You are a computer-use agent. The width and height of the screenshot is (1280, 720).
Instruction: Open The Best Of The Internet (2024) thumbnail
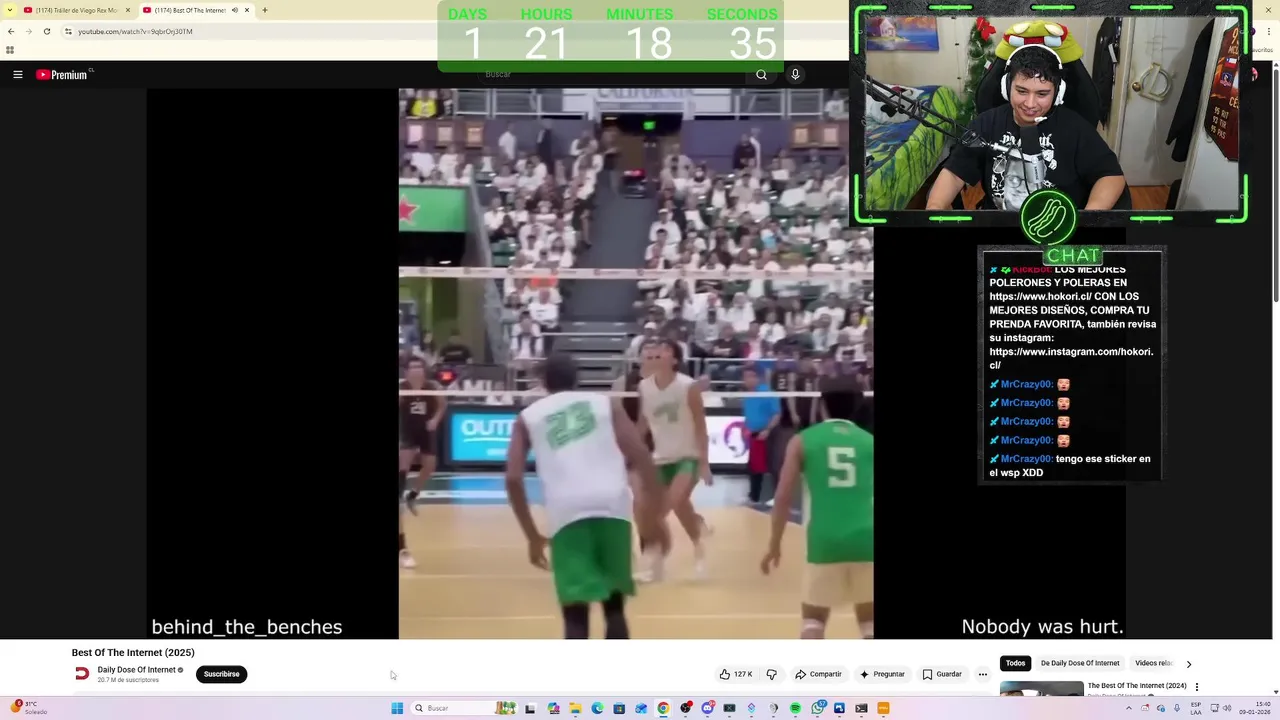[1041, 689]
